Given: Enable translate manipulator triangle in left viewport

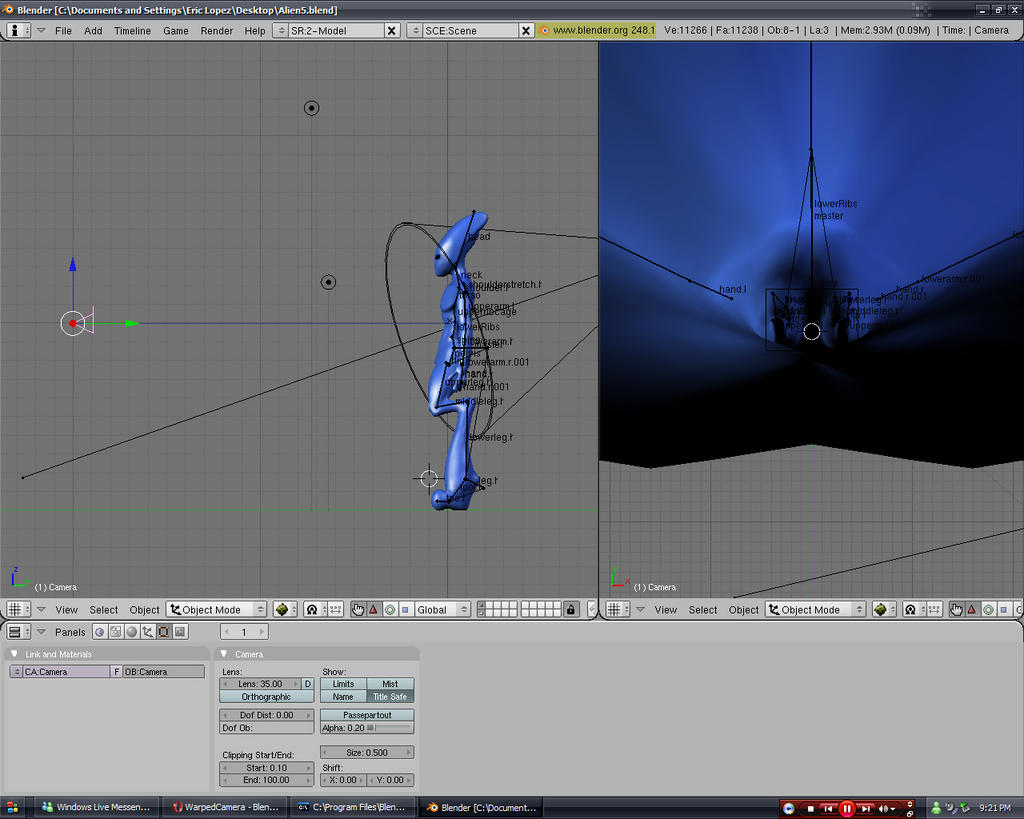Looking at the screenshot, I should click(x=374, y=609).
